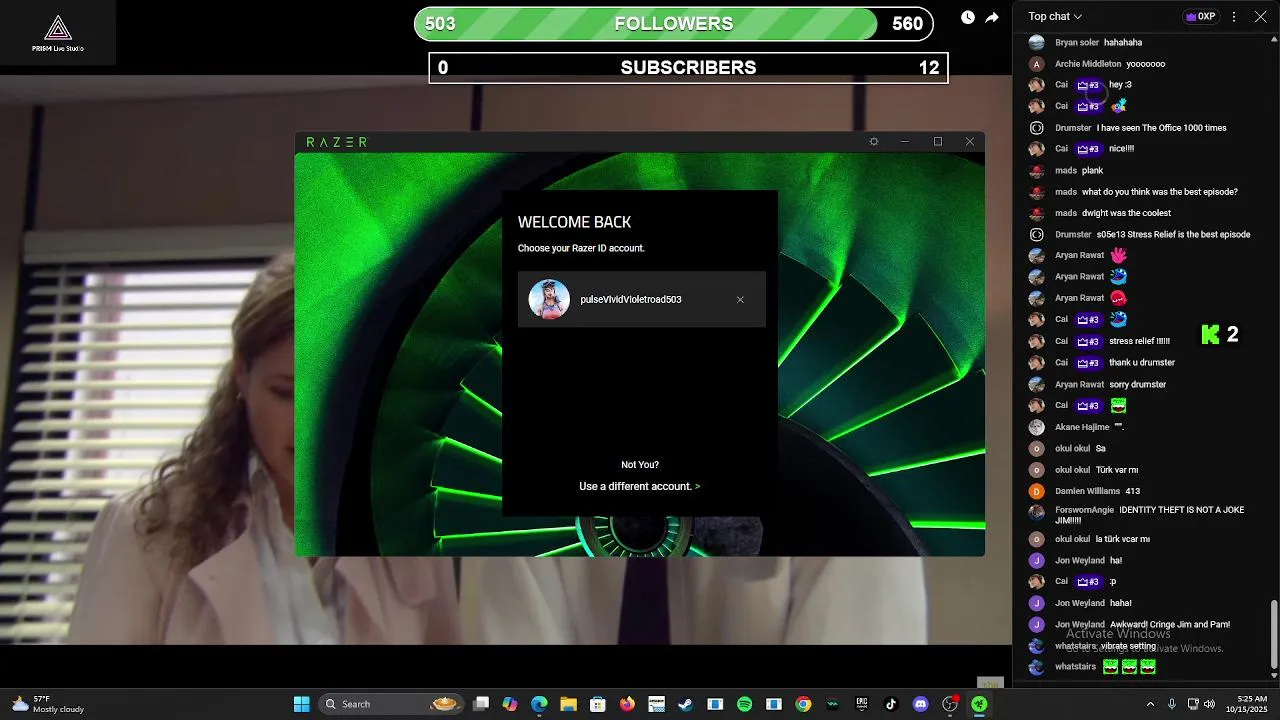Click the 0XP points badge
This screenshot has width=1280, height=720.
point(1200,16)
